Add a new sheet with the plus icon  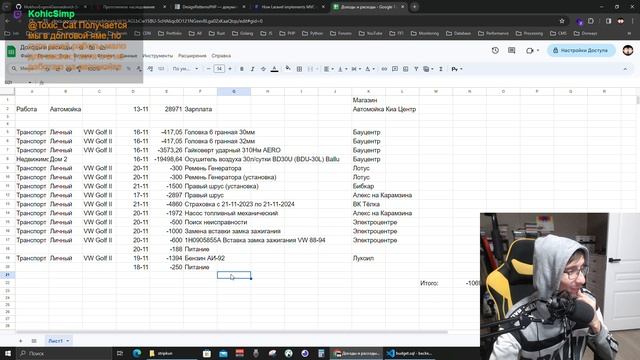point(20,341)
